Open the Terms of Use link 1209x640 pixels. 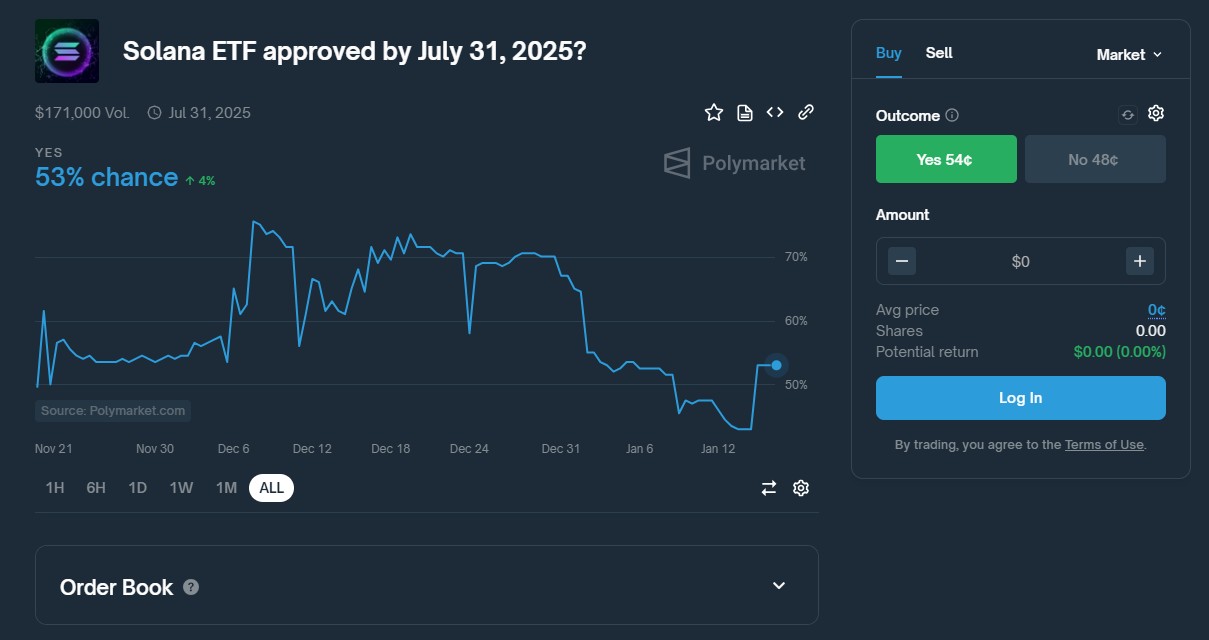pos(1104,445)
